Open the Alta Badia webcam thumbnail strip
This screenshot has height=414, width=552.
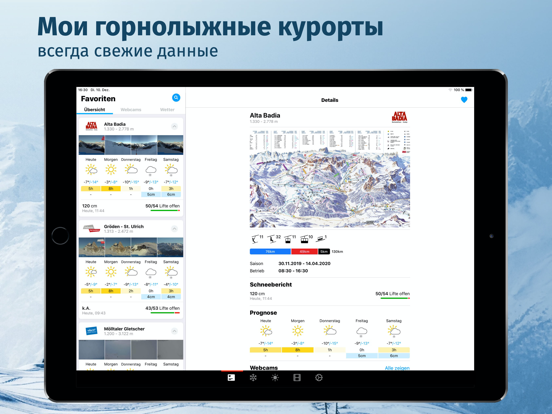click(131, 145)
